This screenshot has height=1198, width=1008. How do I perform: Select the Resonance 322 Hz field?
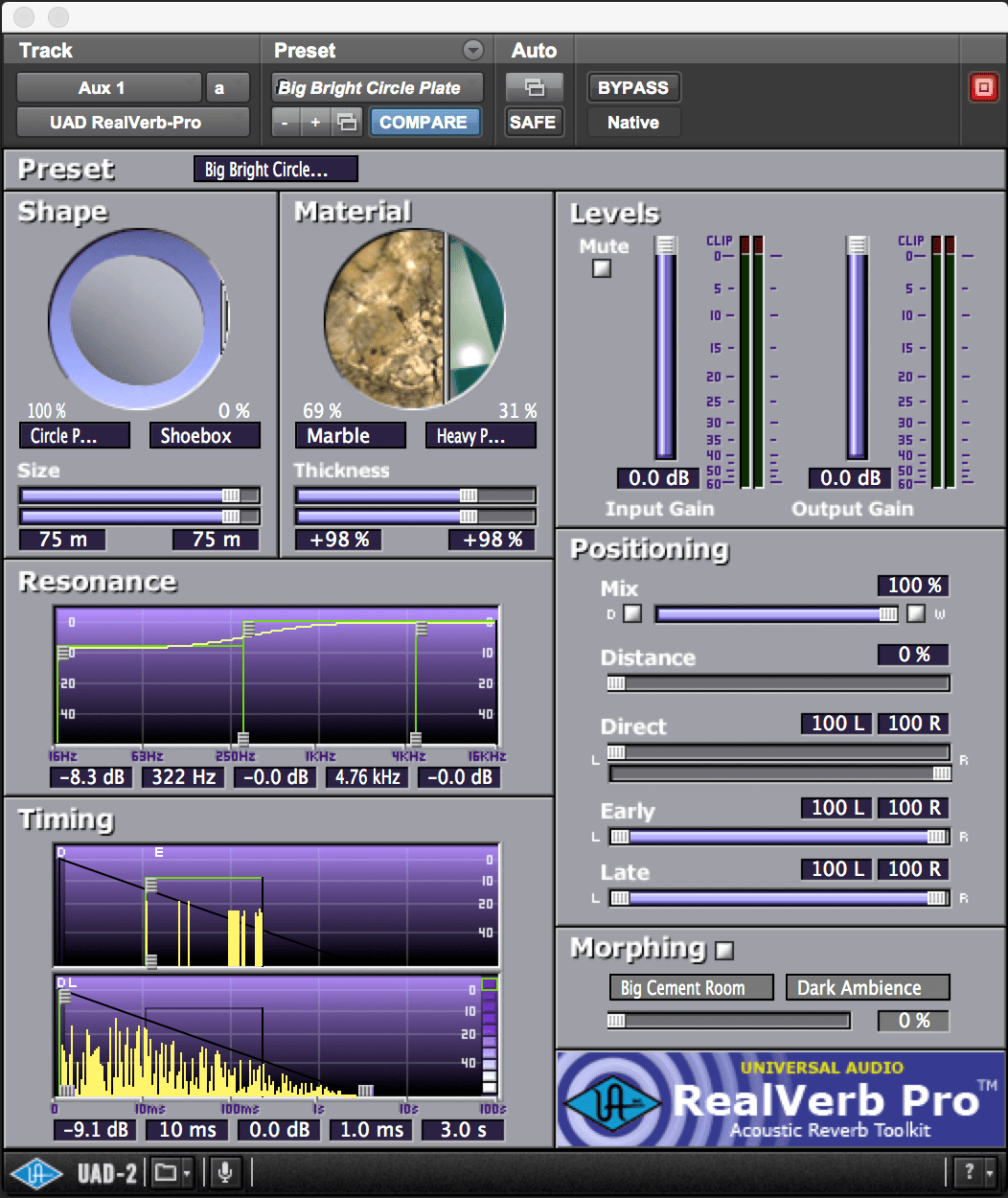tap(183, 777)
